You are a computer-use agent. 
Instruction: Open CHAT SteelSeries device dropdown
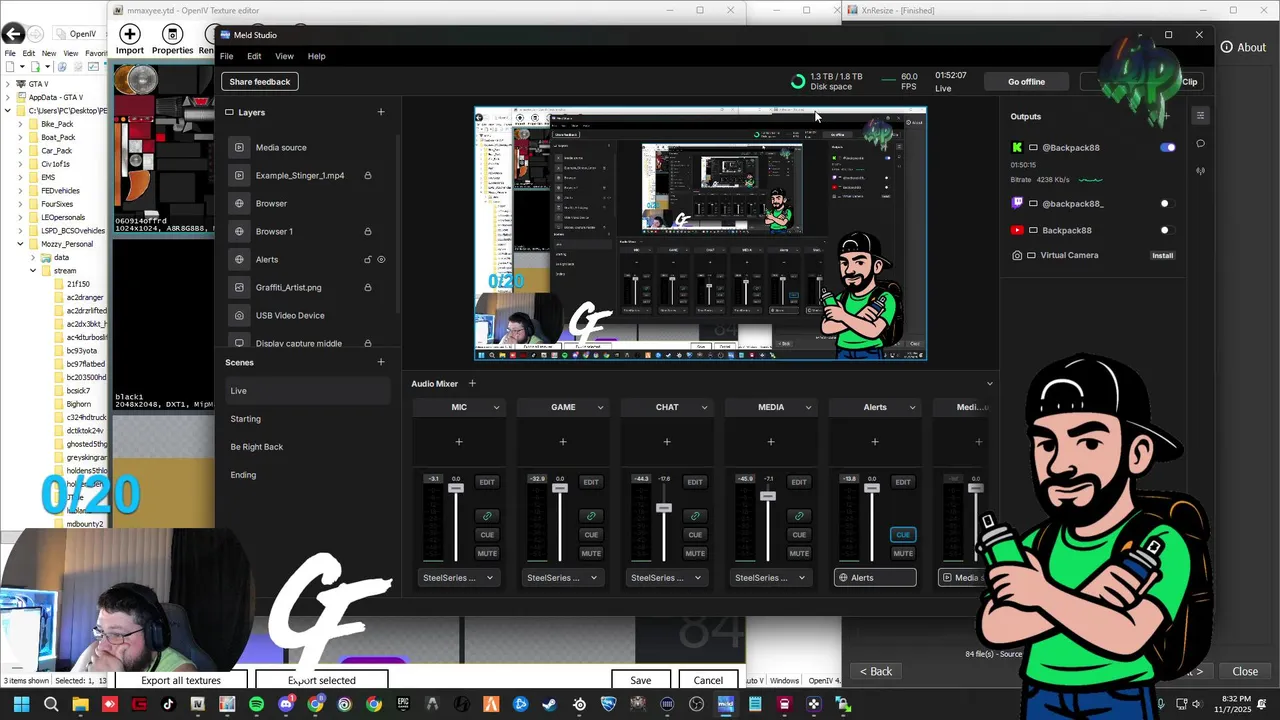pos(666,577)
